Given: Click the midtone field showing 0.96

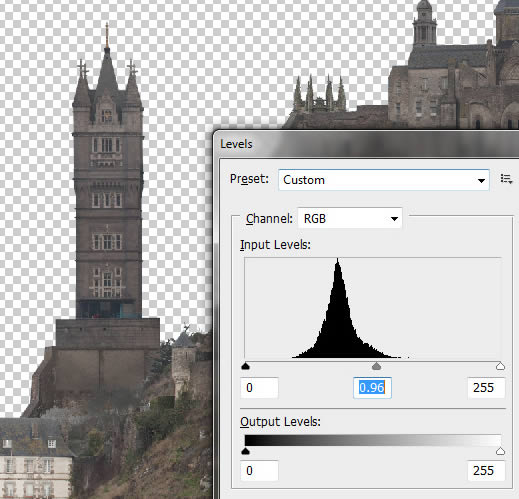Looking at the screenshot, I should point(372,388).
